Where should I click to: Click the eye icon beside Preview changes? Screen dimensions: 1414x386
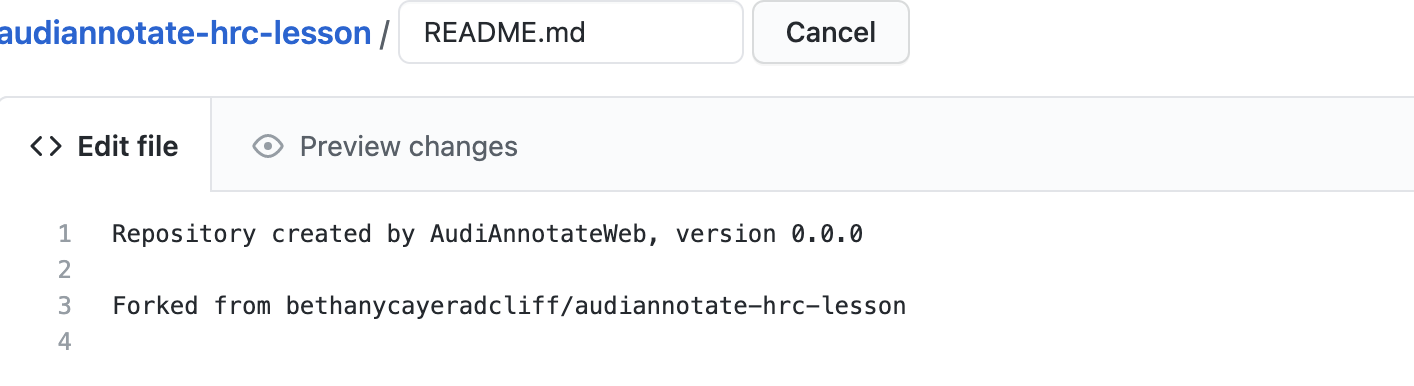tap(267, 147)
